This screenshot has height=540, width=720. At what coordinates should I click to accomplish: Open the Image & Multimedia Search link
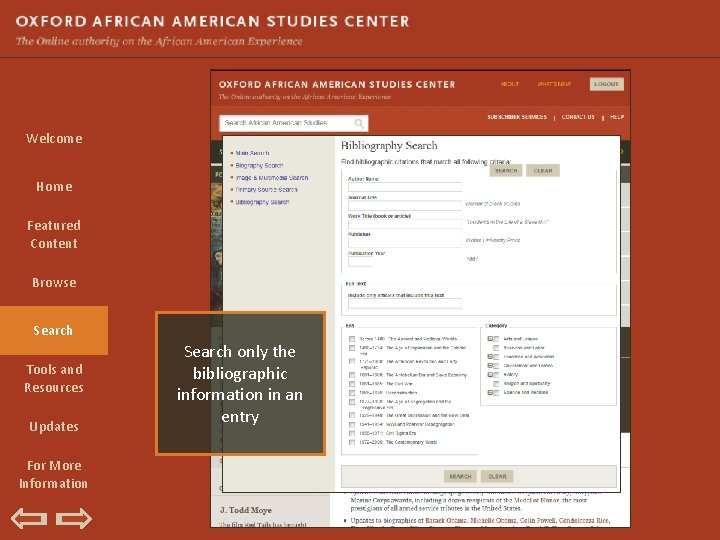[272, 178]
